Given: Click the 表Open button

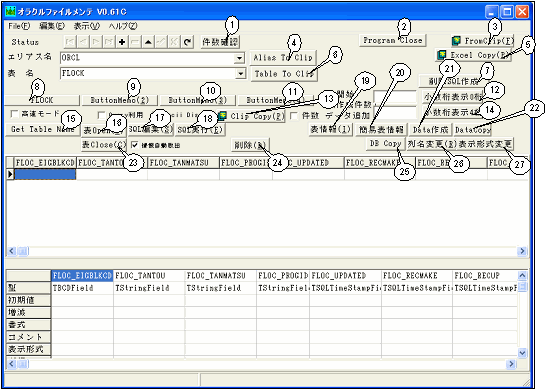Looking at the screenshot, I should [x=104, y=130].
